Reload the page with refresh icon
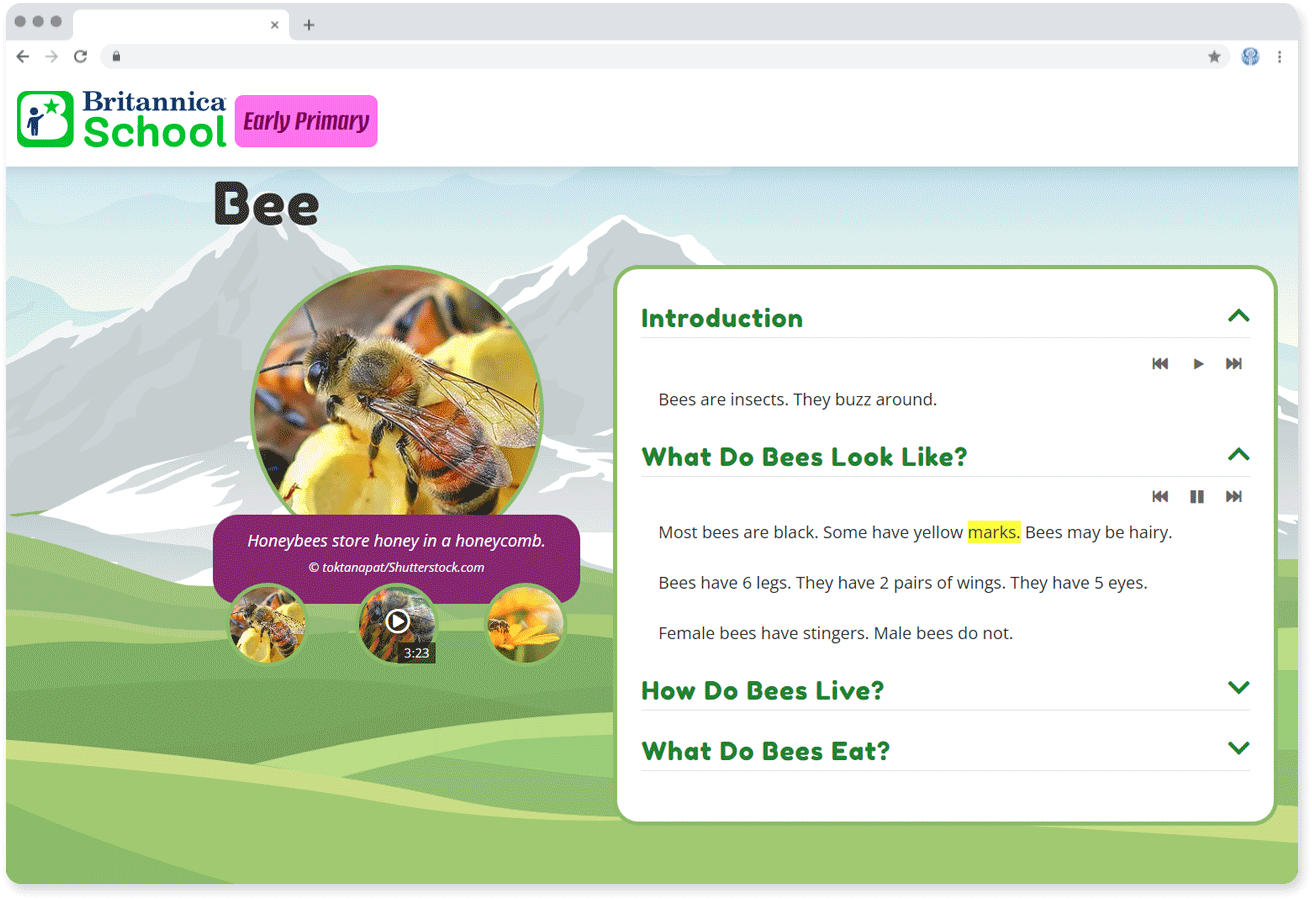This screenshot has height=900, width=1312. (x=81, y=57)
